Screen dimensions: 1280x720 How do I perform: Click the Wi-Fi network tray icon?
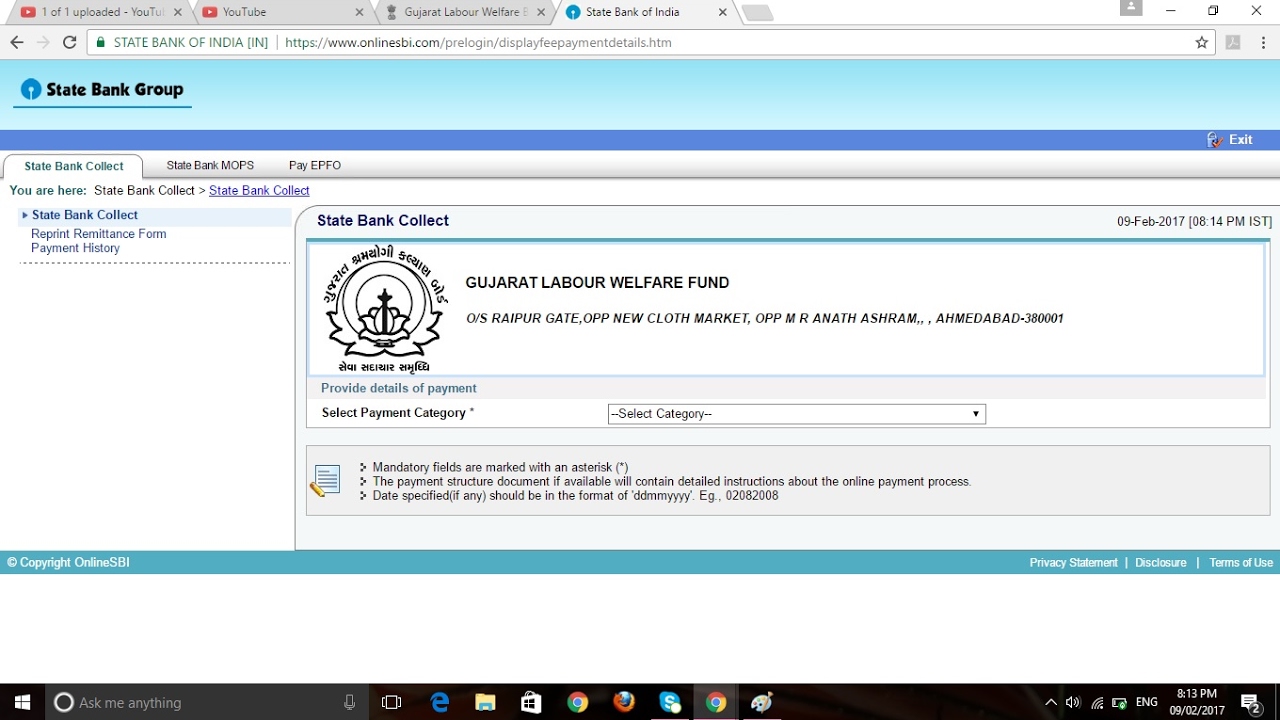1097,702
